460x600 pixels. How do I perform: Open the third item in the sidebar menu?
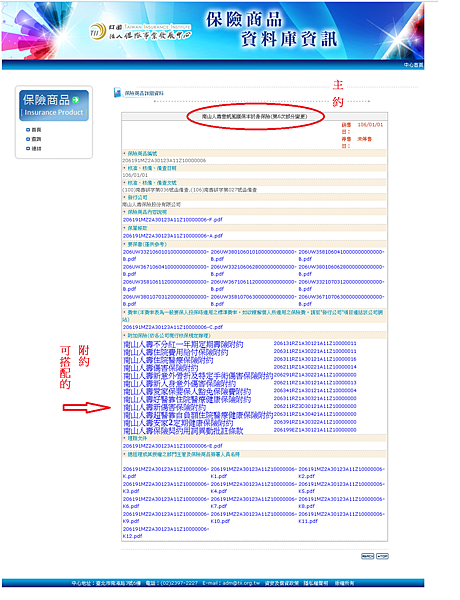(x=34, y=148)
